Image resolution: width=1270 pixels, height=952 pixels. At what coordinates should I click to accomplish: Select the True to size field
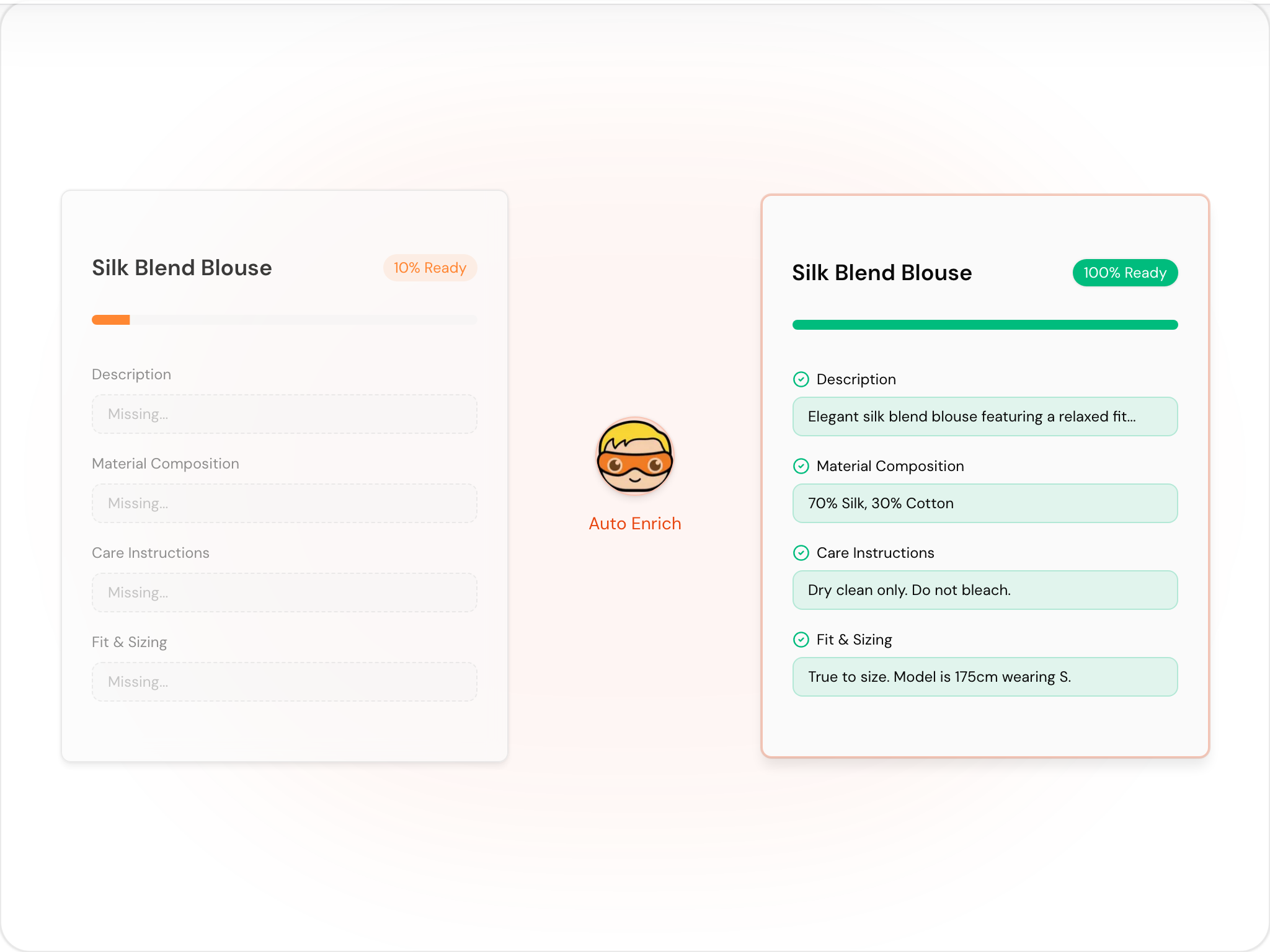pos(985,677)
